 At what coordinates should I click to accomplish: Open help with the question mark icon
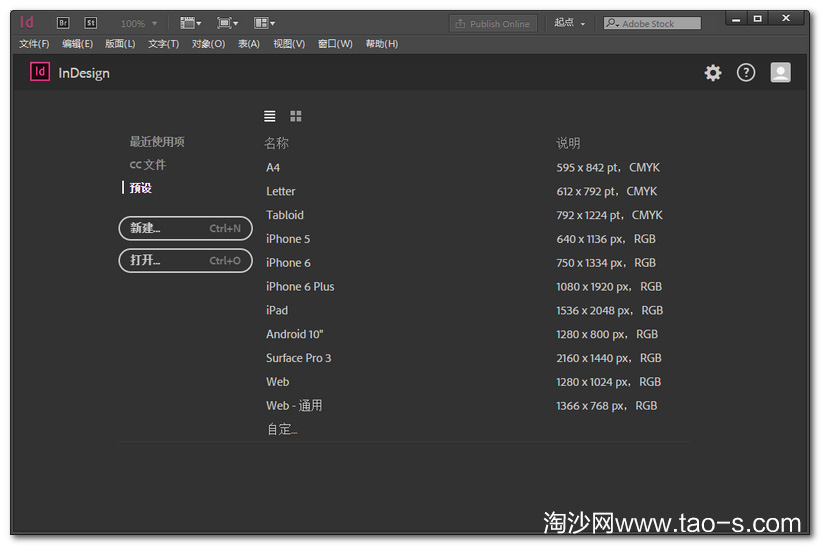pyautogui.click(x=746, y=73)
